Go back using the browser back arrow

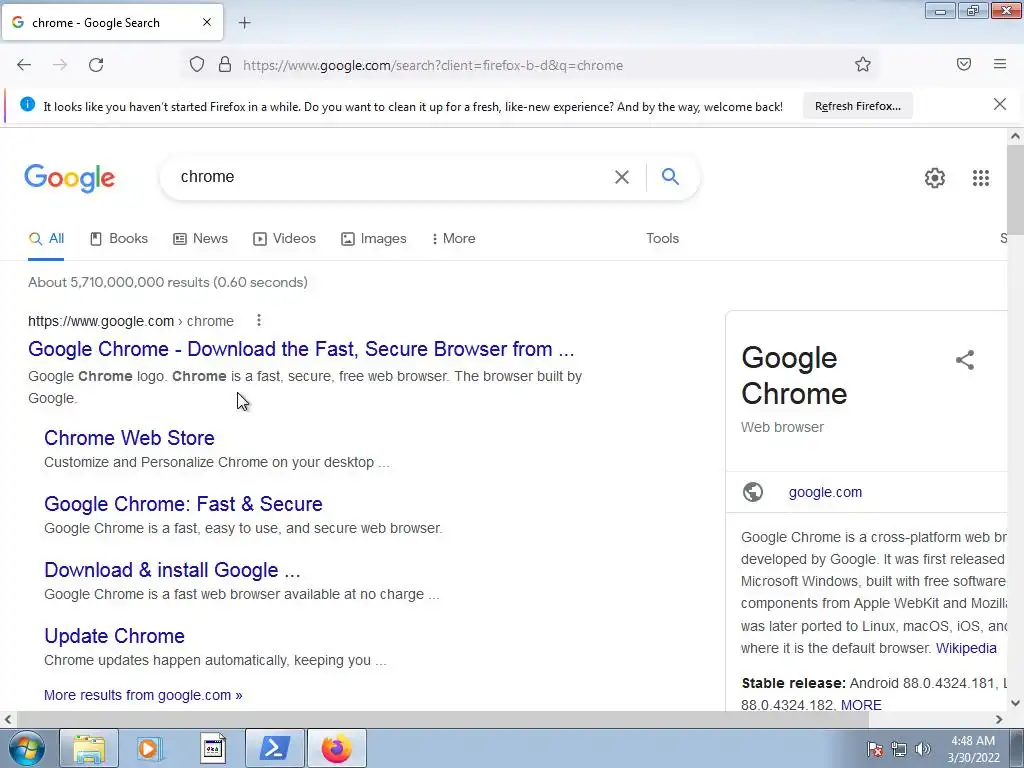(x=24, y=65)
